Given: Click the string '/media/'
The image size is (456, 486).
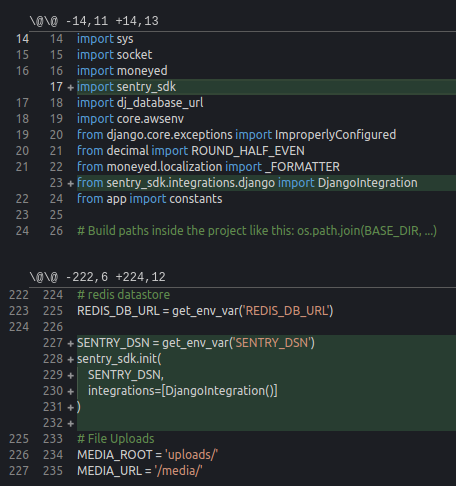Looking at the screenshot, I should (178, 471).
